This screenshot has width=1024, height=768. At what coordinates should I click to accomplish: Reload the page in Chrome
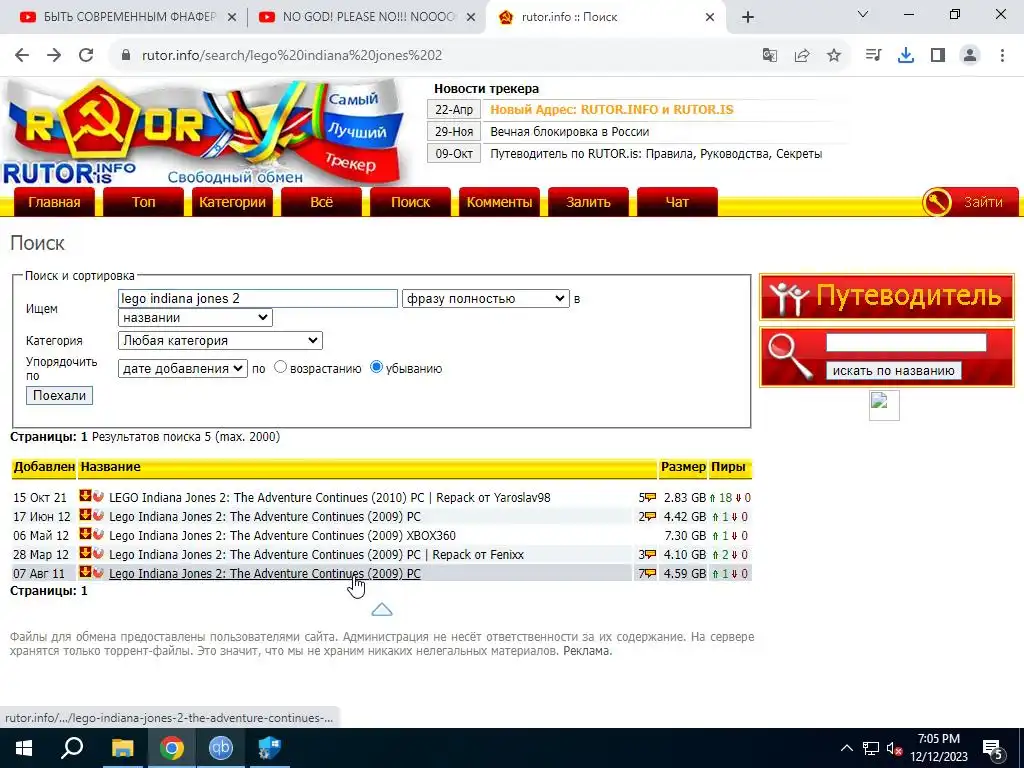pos(86,55)
